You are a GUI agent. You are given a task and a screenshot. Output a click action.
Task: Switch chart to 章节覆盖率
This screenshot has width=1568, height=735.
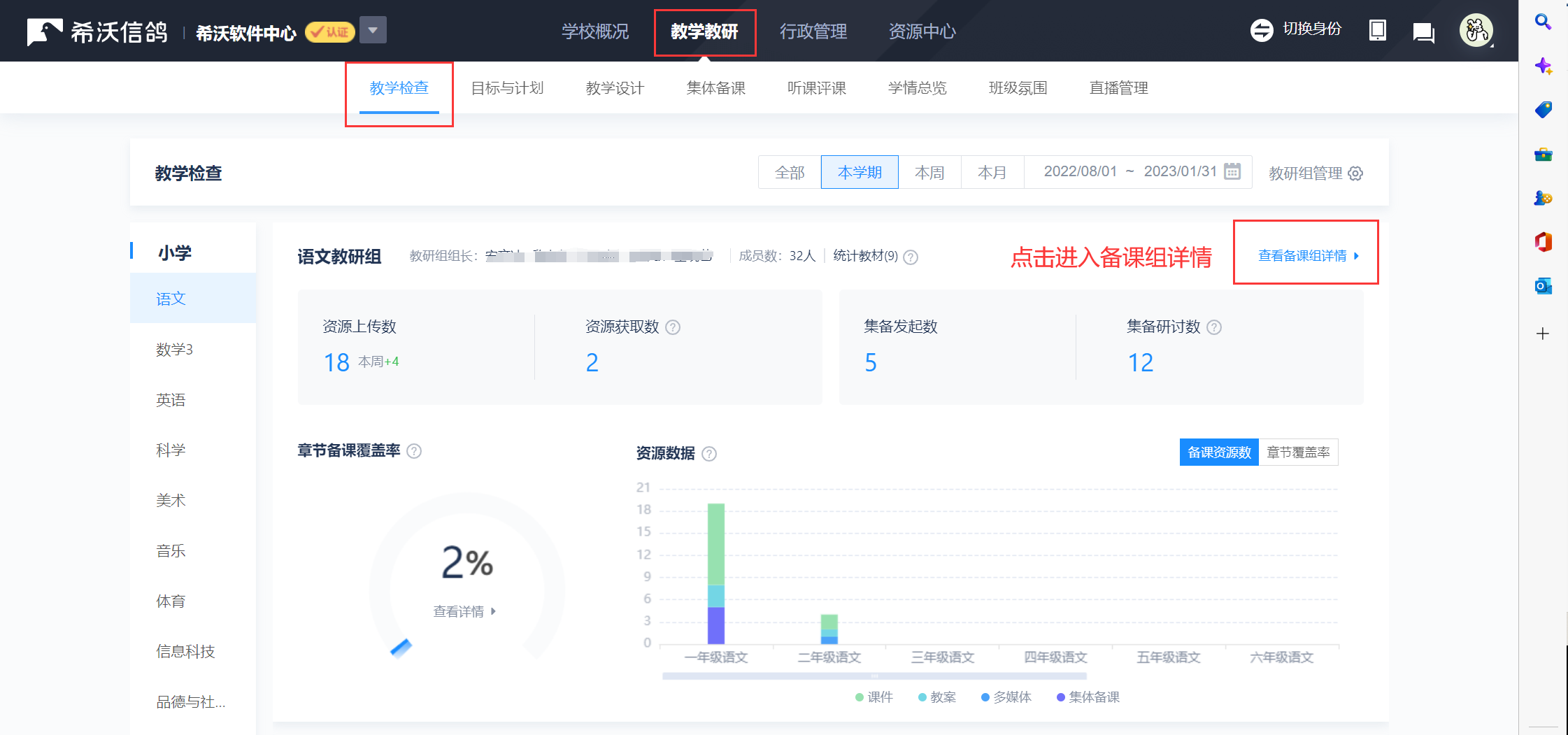click(x=1298, y=452)
